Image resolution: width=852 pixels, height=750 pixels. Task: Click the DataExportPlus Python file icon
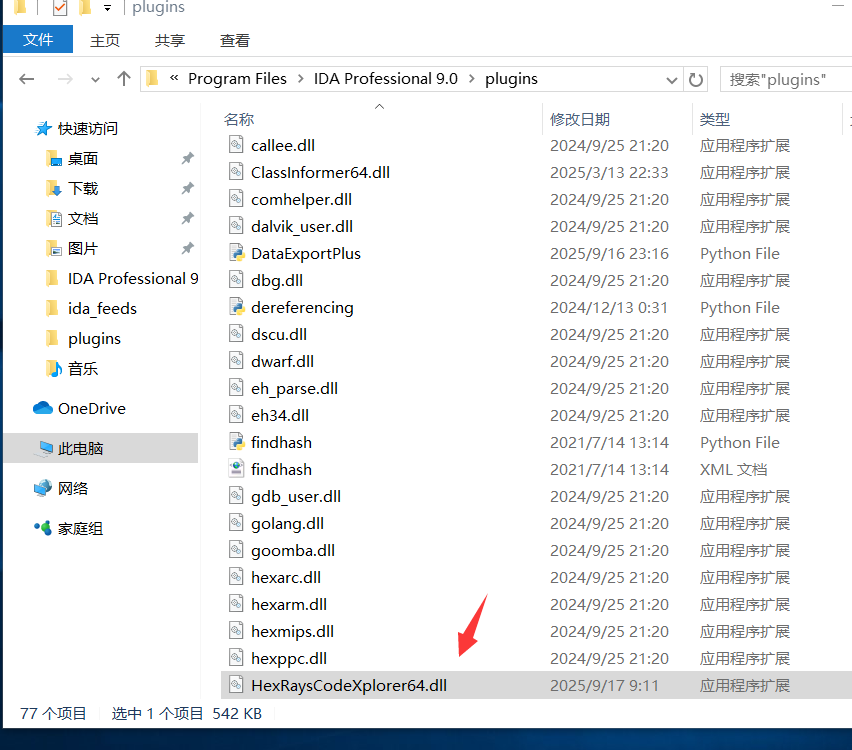[x=236, y=254]
